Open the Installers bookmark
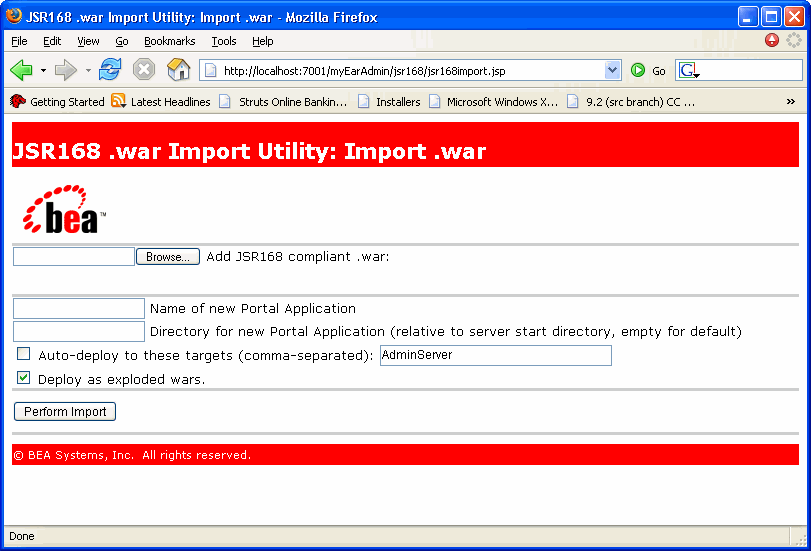Screen dimensions: 811x551 389,102
